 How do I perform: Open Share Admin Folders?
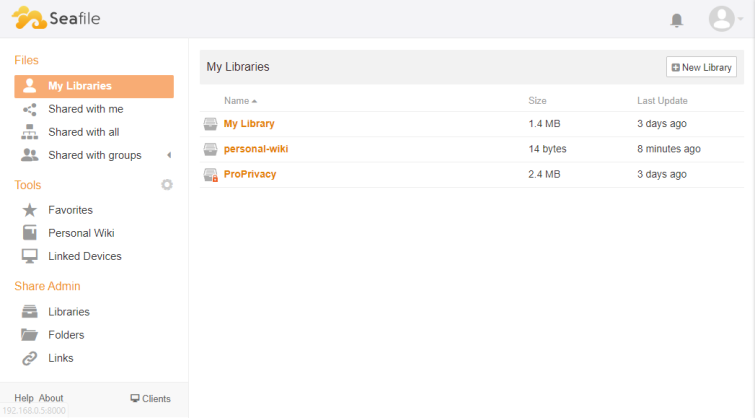coord(66,335)
